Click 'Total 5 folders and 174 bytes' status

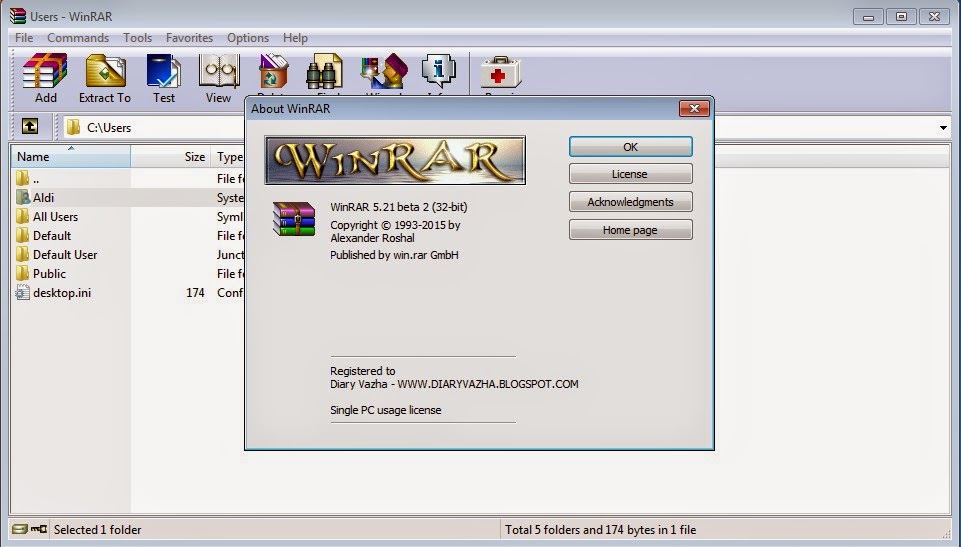pos(601,529)
